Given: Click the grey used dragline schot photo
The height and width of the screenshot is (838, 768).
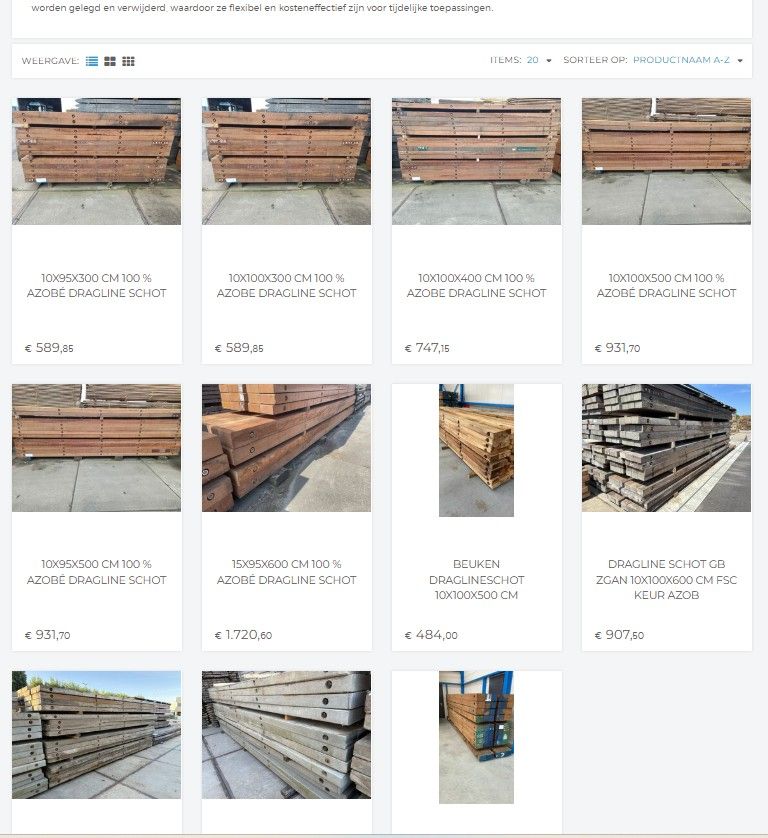Looking at the screenshot, I should point(666,448).
